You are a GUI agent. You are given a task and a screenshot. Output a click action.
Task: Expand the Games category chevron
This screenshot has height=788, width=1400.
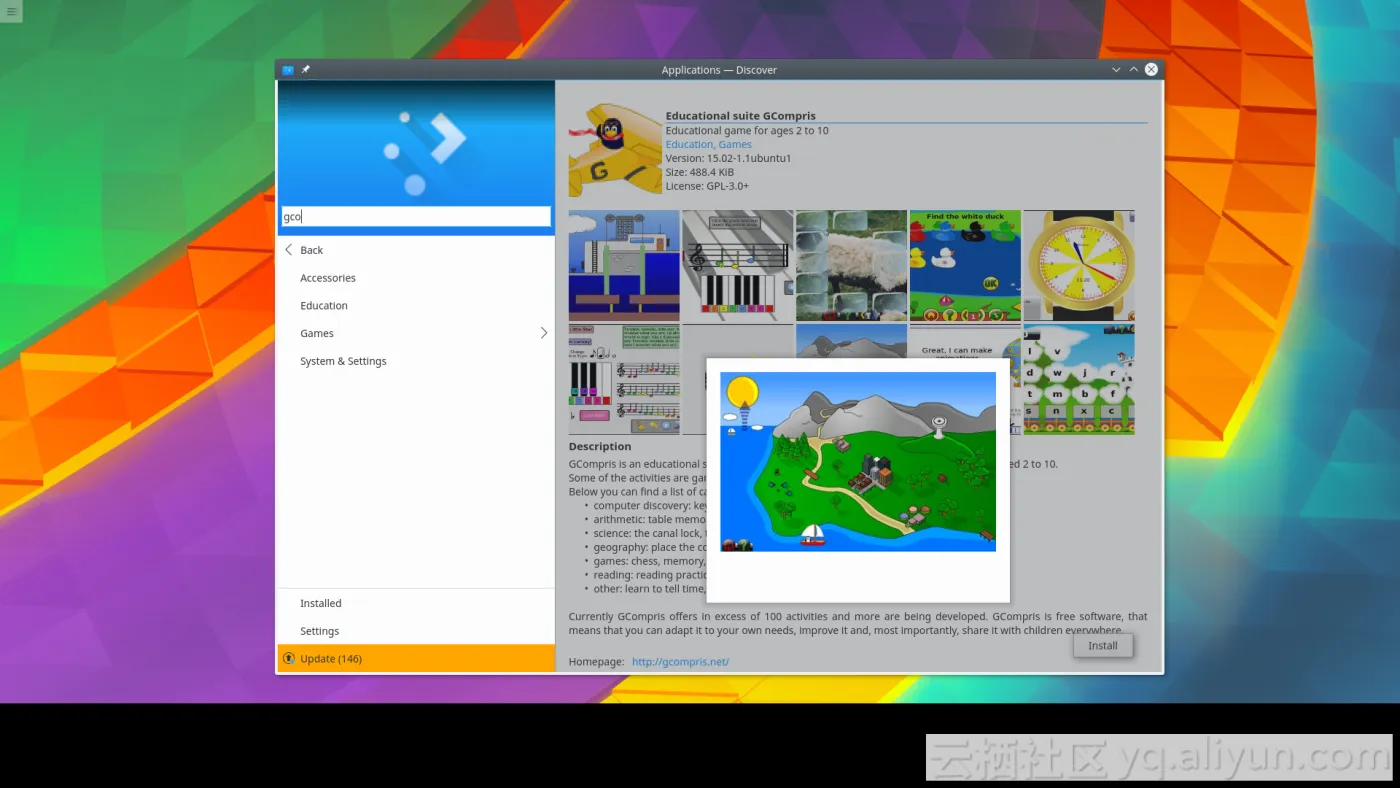pos(544,333)
